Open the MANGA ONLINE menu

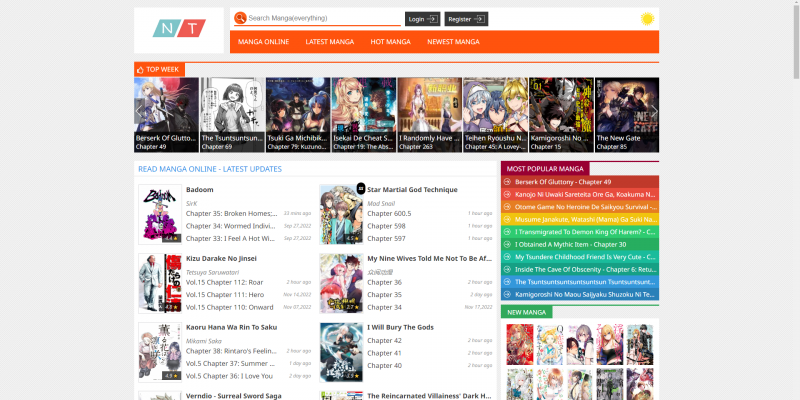coord(263,42)
